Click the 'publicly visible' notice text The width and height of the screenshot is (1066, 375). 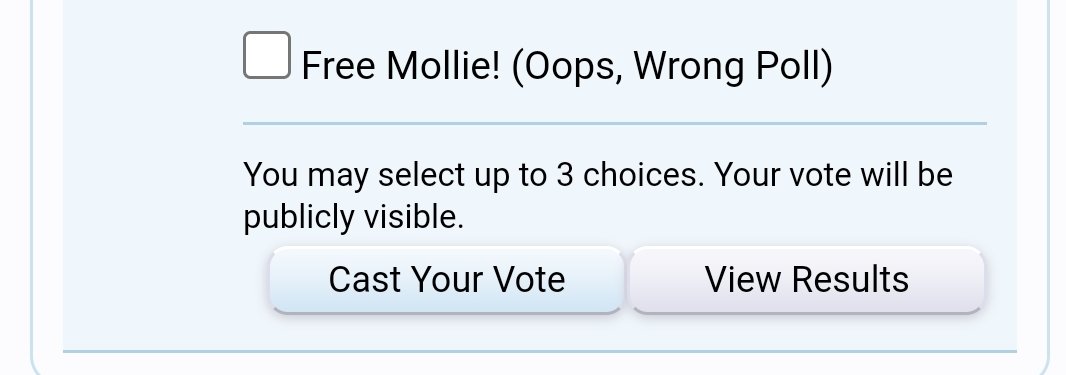pyautogui.click(x=354, y=217)
